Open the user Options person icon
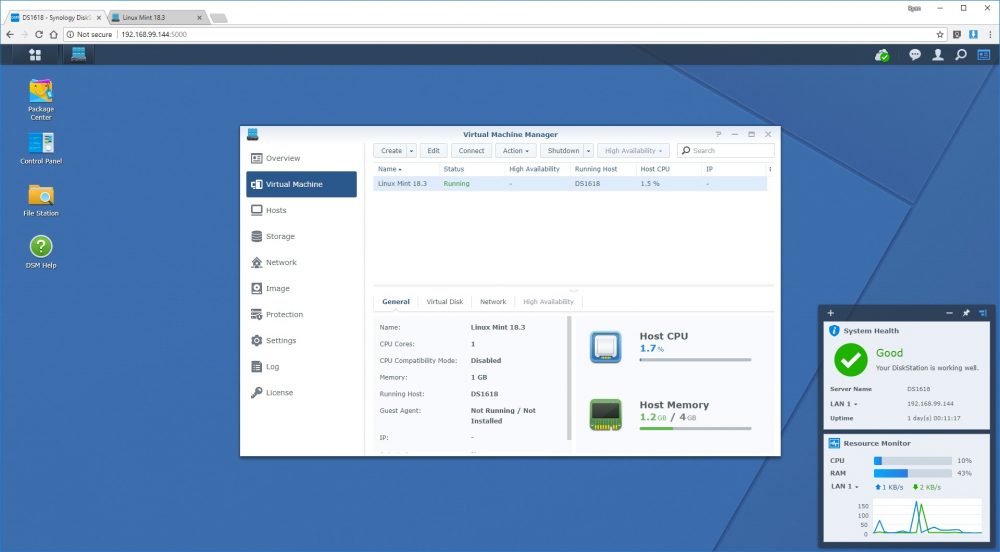The image size is (1000, 552). [x=938, y=55]
